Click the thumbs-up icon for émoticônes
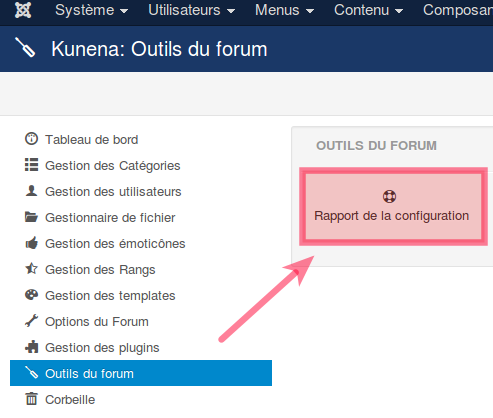493x418 pixels. pyautogui.click(x=32, y=243)
